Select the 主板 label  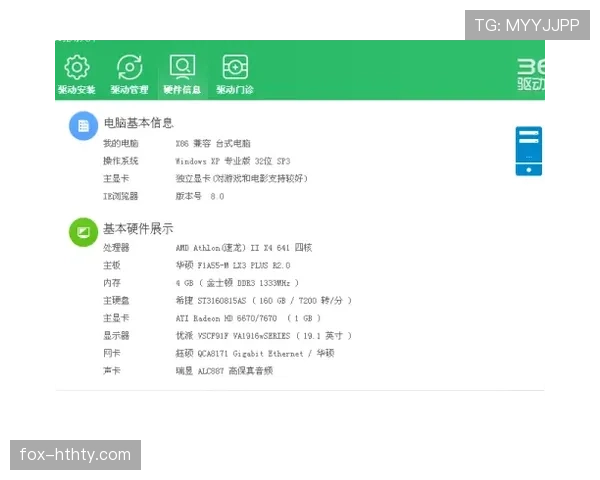(112, 265)
